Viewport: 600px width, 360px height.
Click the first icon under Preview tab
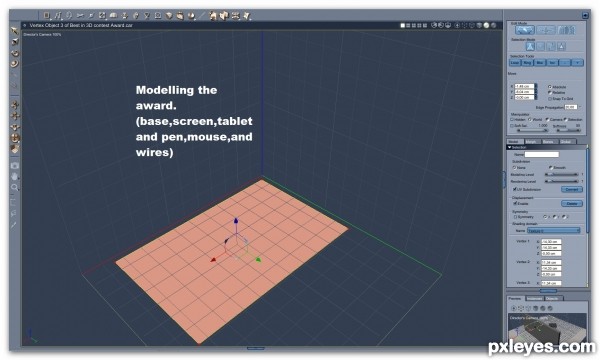[514, 308]
